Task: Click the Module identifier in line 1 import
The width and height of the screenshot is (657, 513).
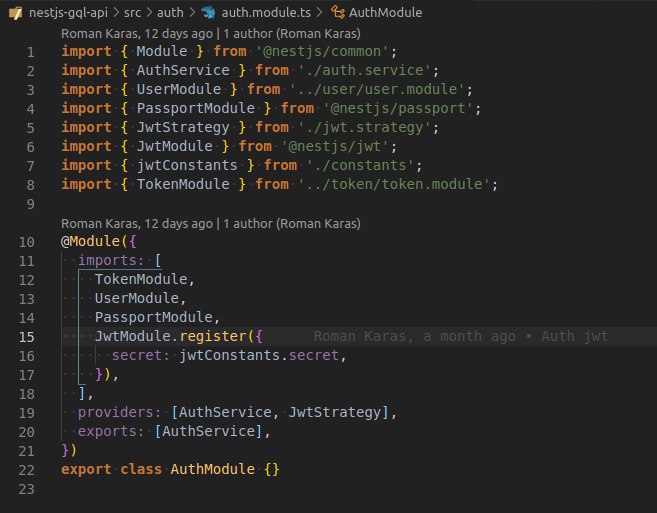Action: [162, 52]
